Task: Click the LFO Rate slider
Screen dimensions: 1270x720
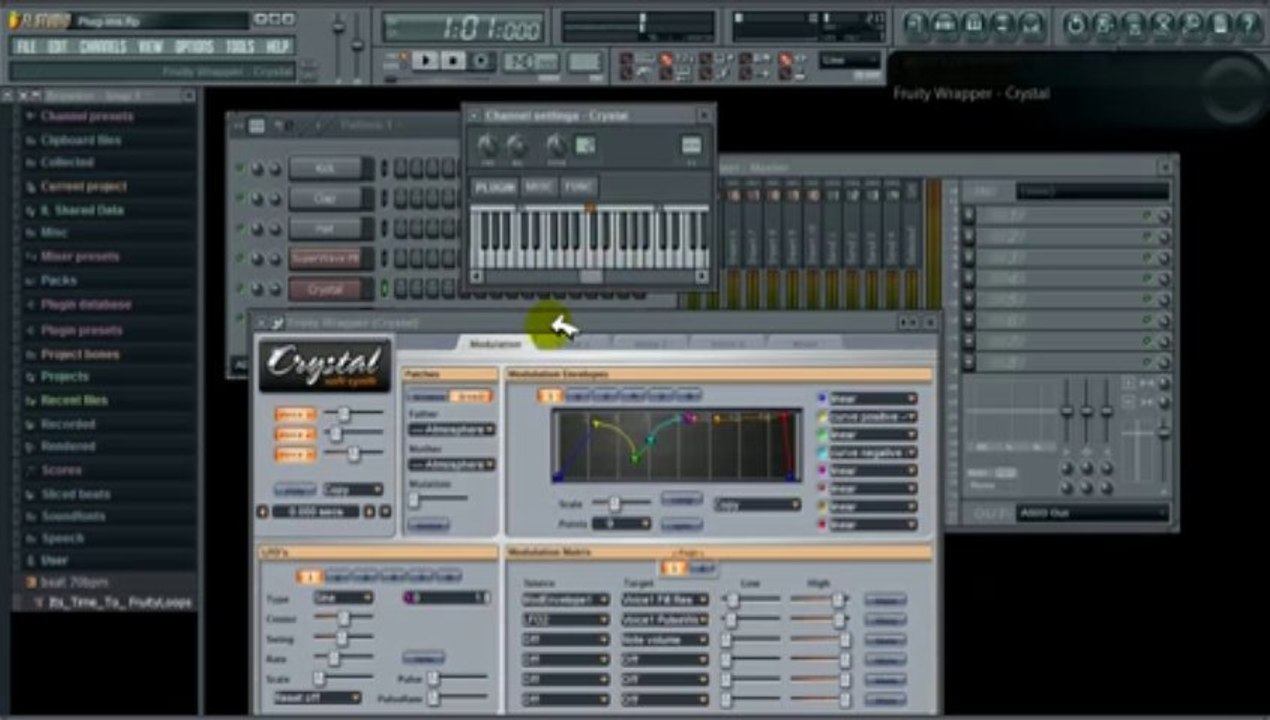Action: pos(345,657)
